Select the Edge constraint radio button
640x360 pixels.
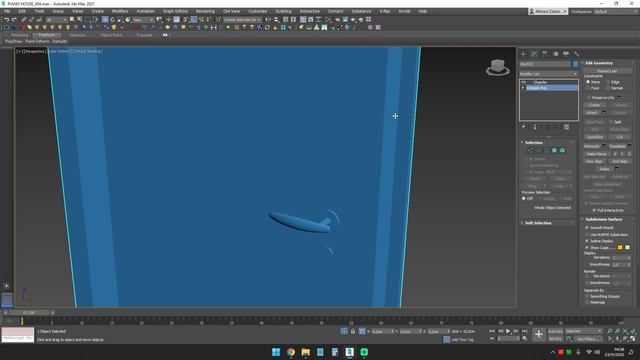[x=608, y=82]
